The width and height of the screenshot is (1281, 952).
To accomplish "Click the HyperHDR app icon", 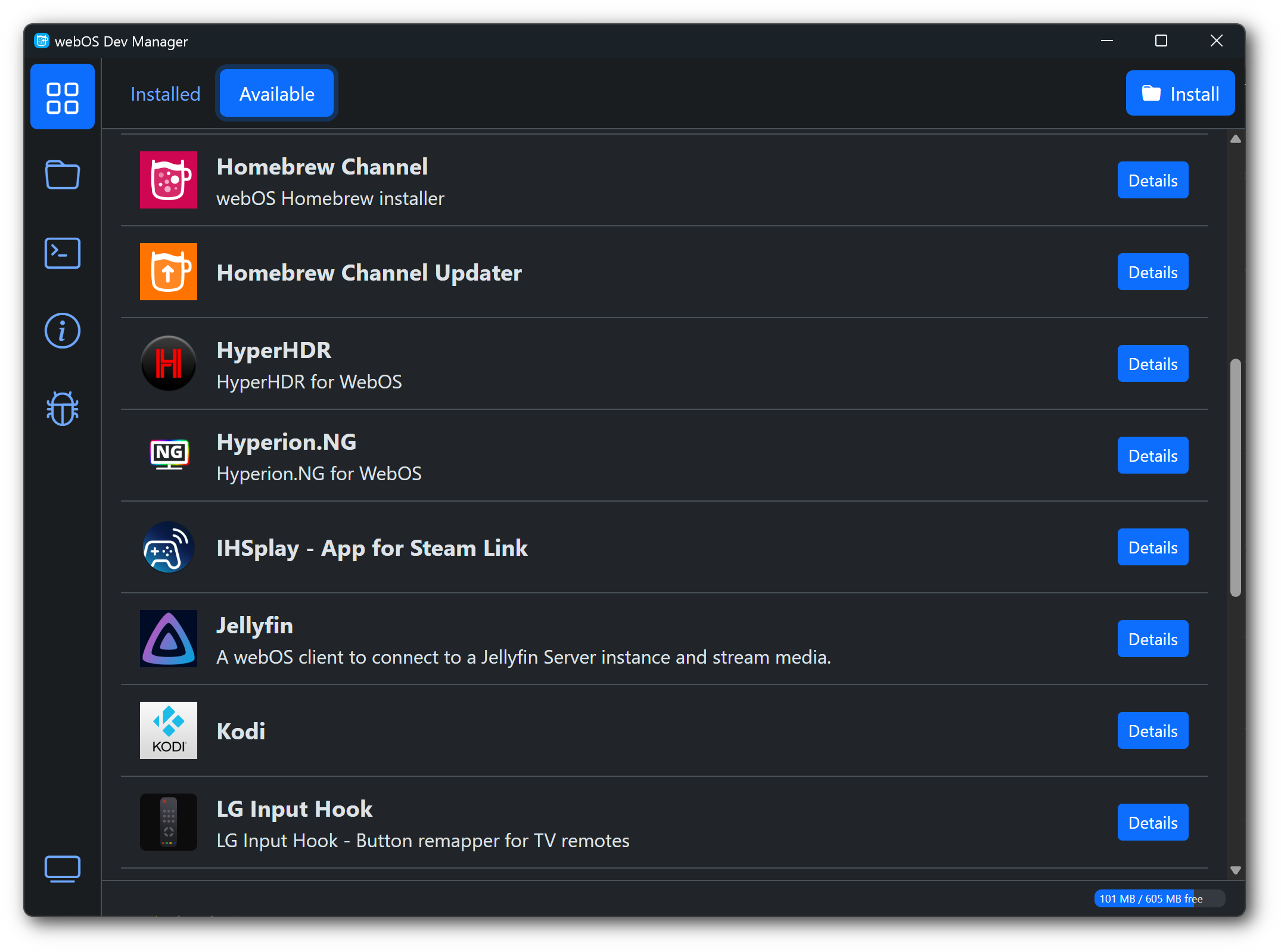I will point(169,363).
